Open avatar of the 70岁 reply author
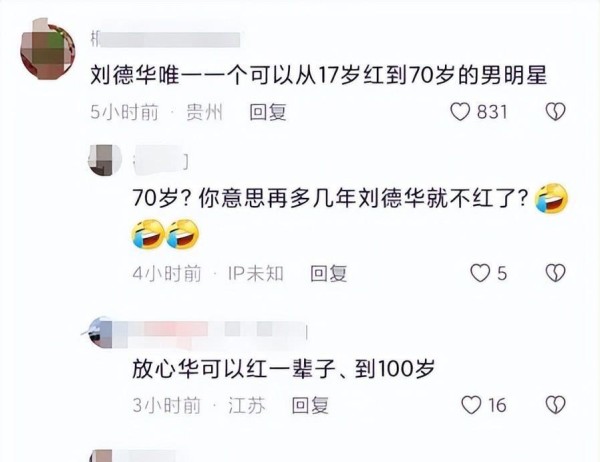 (x=105, y=160)
